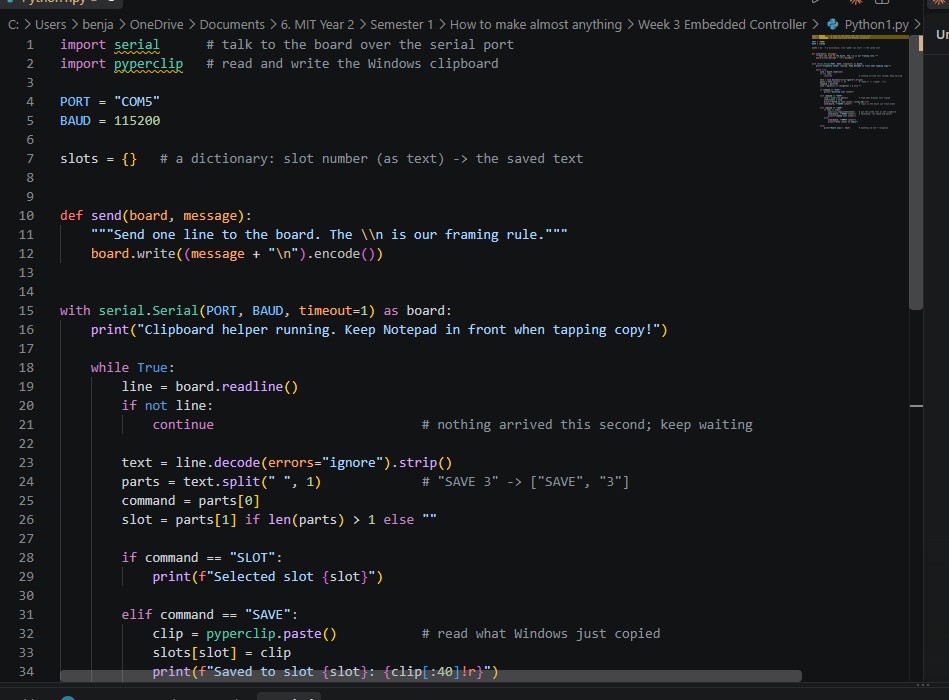The image size is (949, 700).
Task: Click line number 28 in the gutter
Action: [26, 558]
